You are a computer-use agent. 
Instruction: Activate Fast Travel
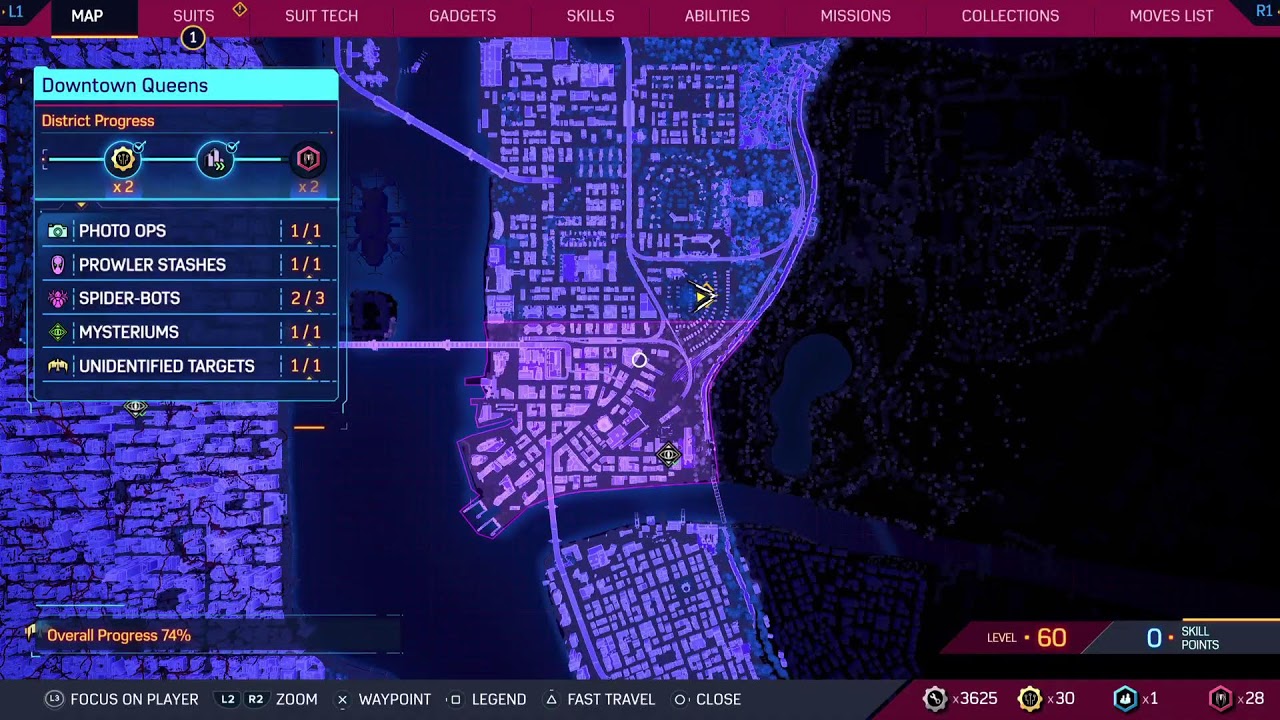click(599, 699)
